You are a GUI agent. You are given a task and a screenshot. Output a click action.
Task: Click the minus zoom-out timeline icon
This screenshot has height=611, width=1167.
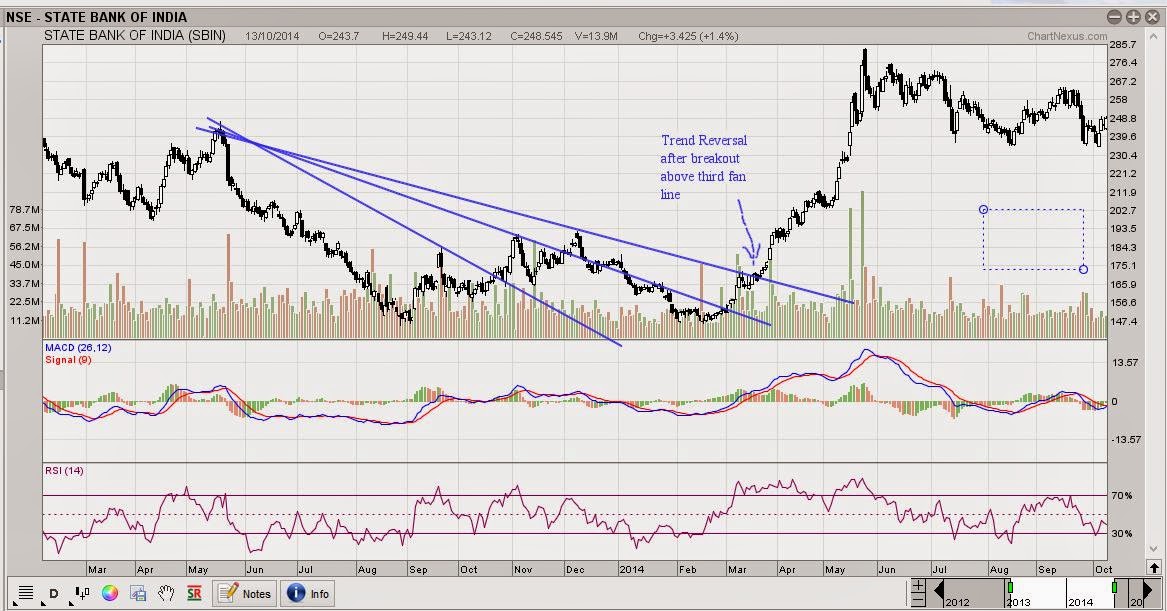pos(918,600)
